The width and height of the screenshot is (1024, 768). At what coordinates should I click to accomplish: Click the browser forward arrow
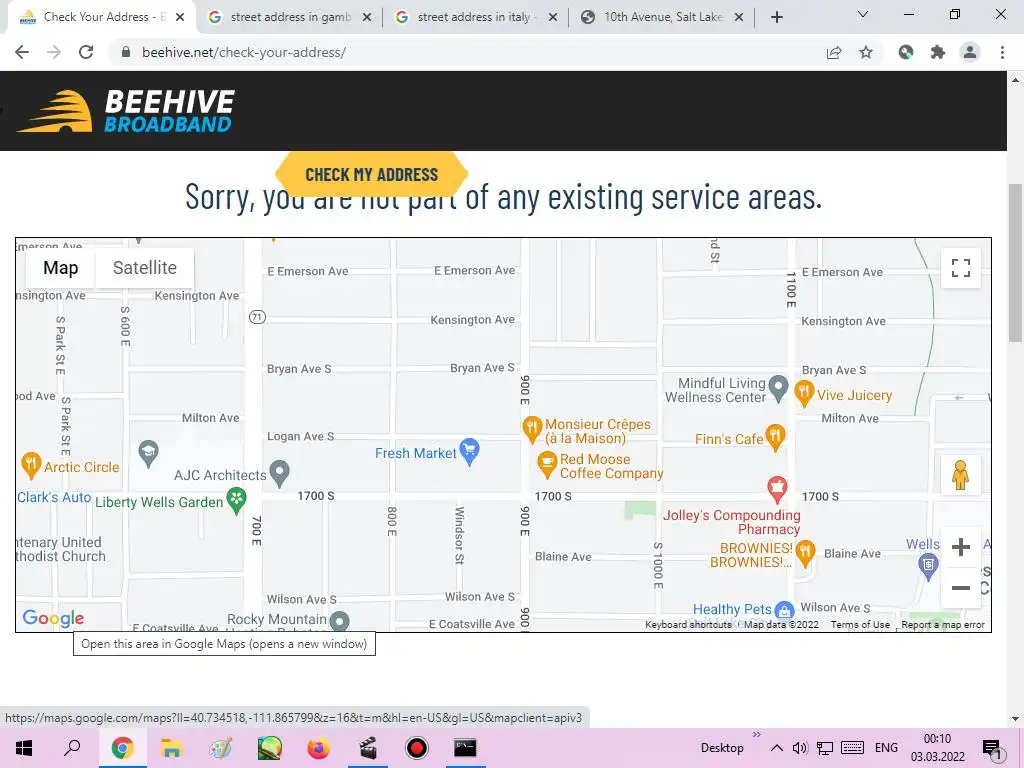click(x=54, y=52)
